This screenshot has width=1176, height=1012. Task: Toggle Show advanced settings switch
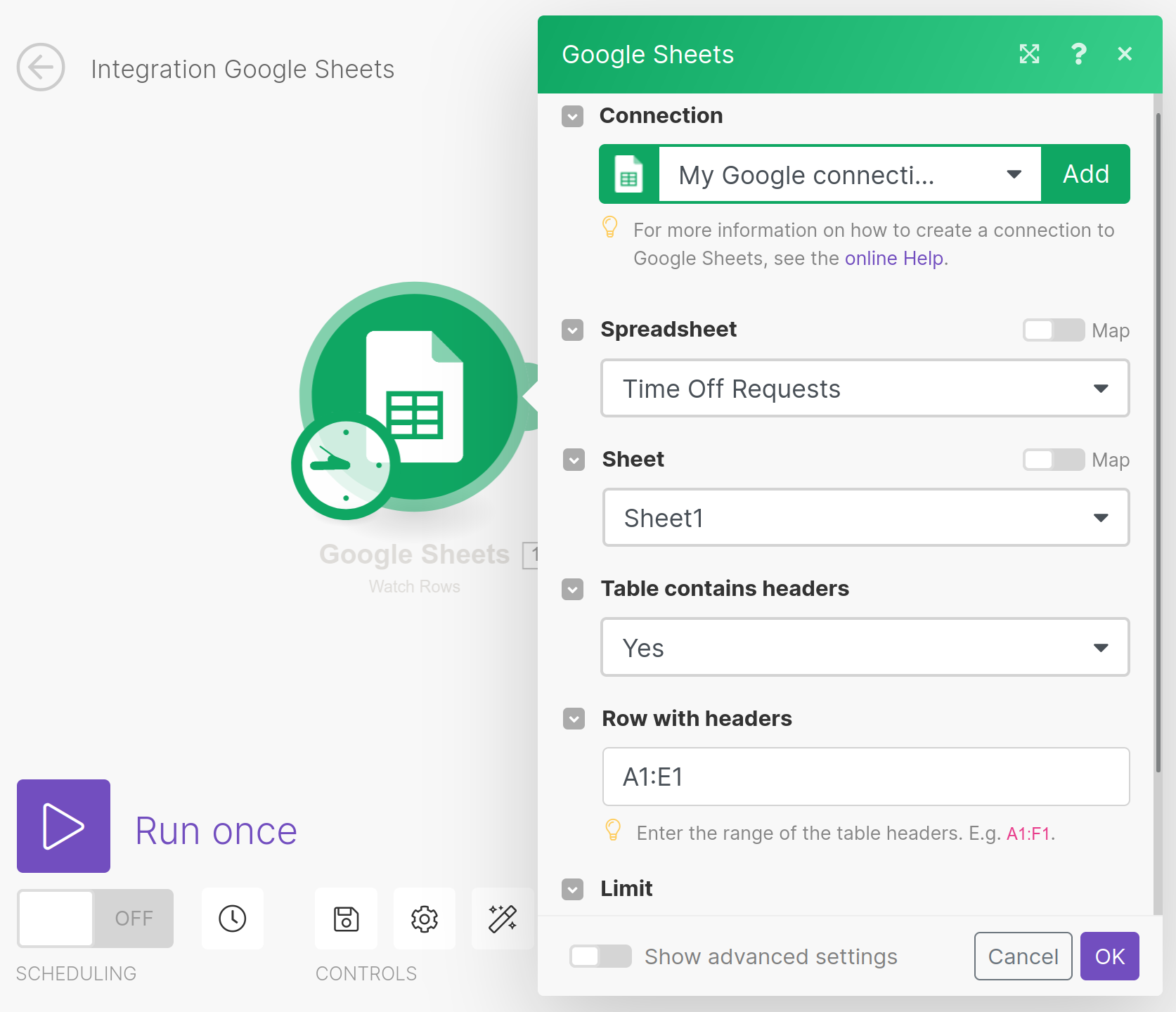600,956
